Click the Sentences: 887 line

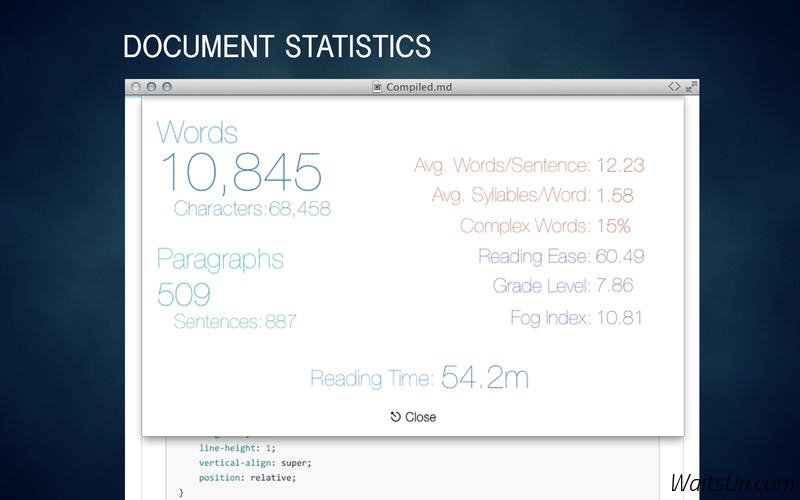[x=235, y=321]
